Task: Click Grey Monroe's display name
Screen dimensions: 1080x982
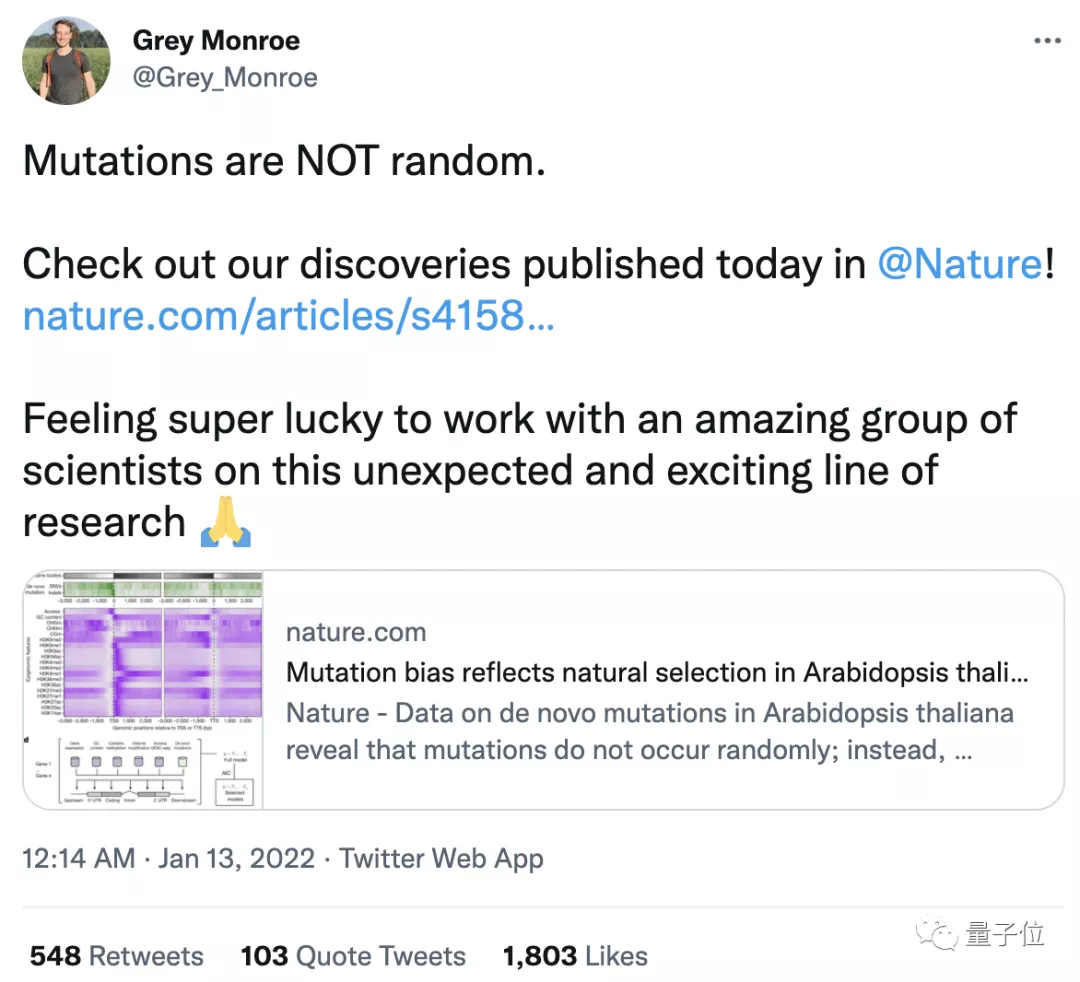Action: pyautogui.click(x=216, y=40)
